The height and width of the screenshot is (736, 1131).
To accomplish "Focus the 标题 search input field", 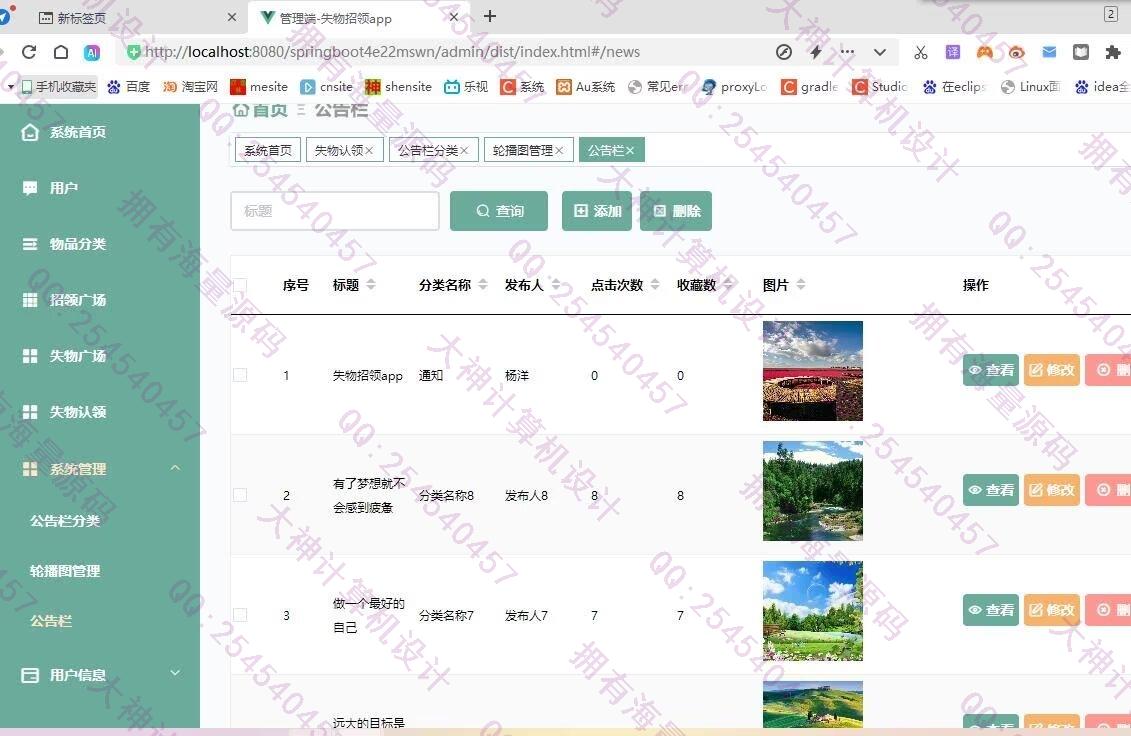I will point(335,211).
